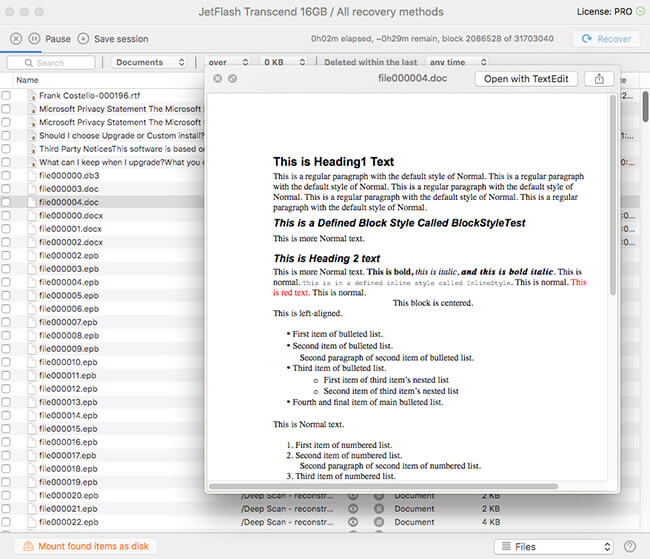Click round info icon in file000021.epb row
This screenshot has width=650, height=559.
tap(379, 508)
